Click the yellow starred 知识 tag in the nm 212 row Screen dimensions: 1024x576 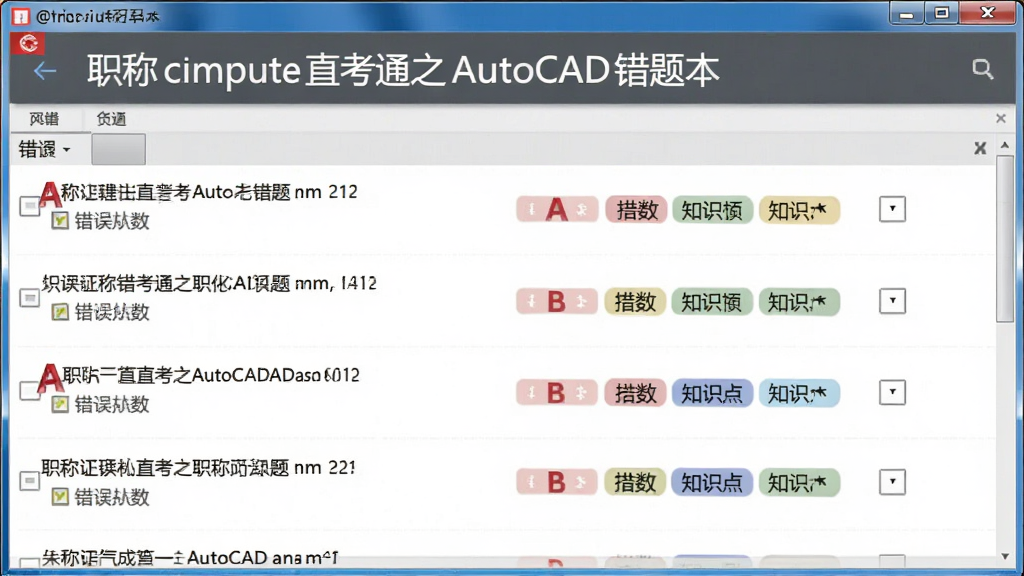pos(799,210)
